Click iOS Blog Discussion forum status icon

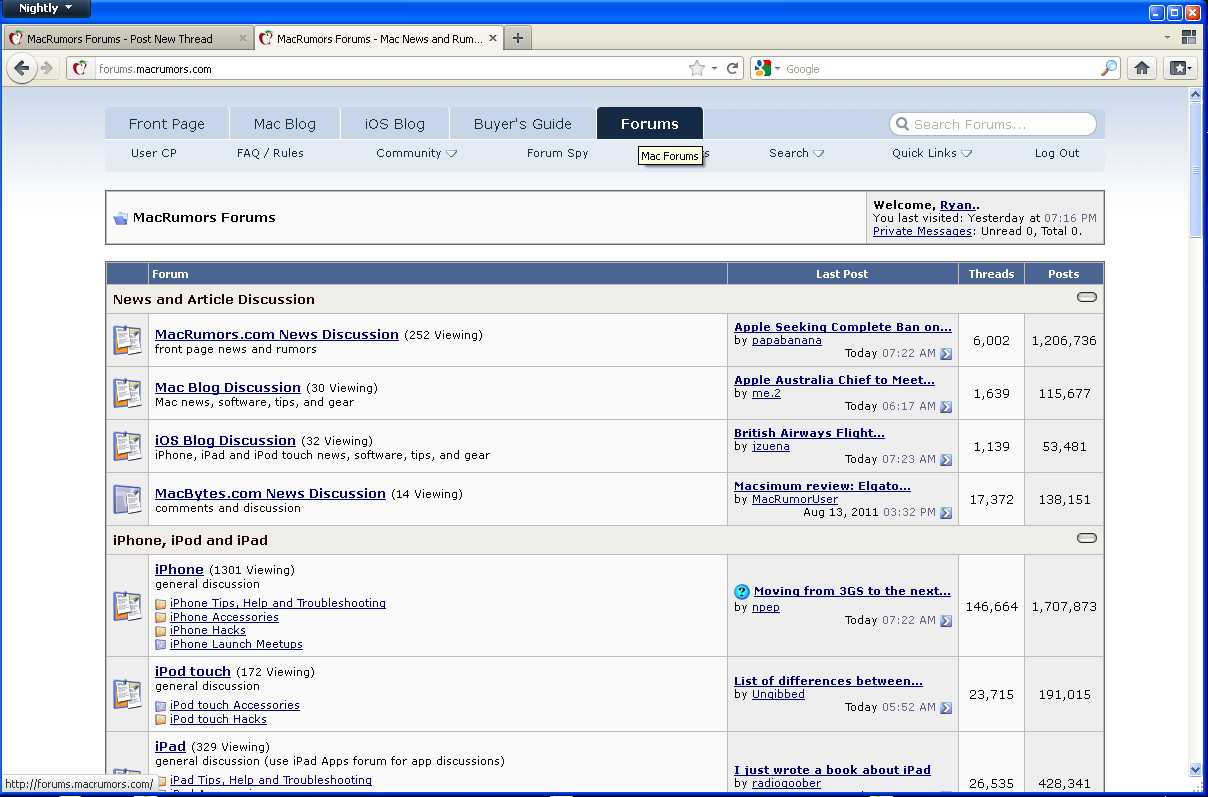(127, 446)
